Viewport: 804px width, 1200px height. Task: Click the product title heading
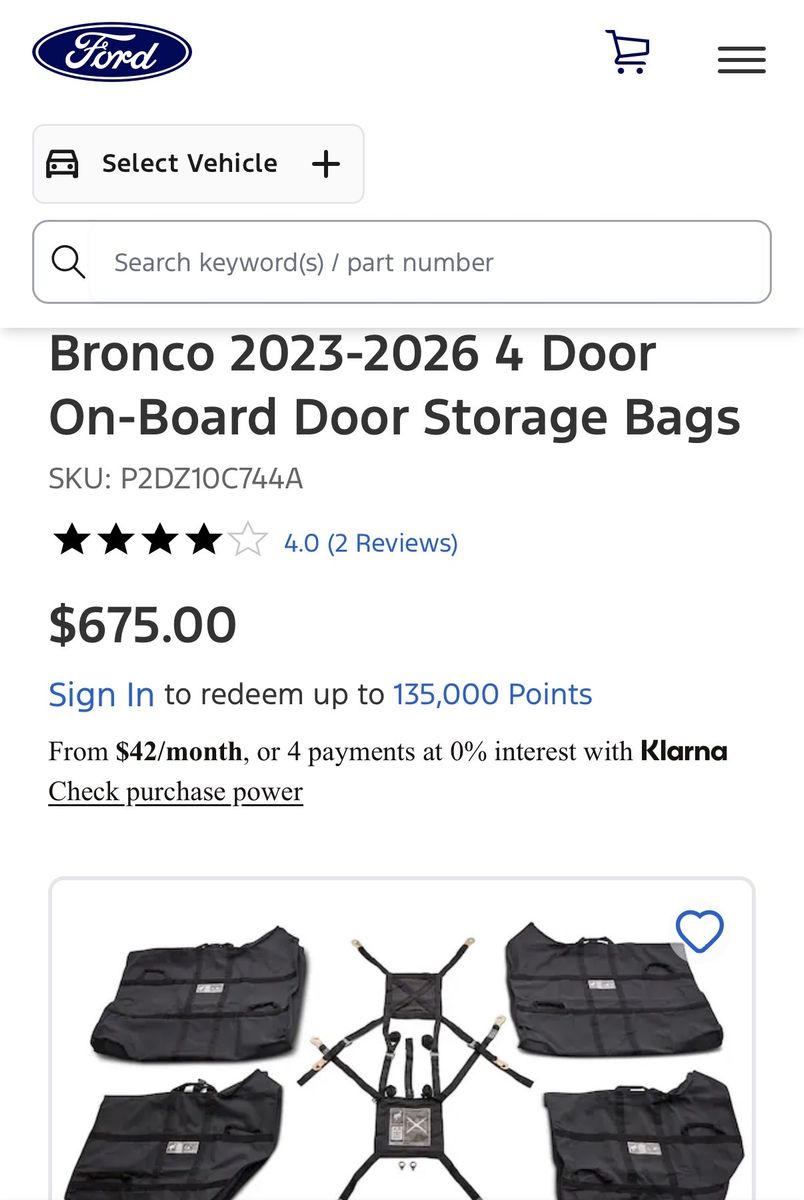point(394,386)
